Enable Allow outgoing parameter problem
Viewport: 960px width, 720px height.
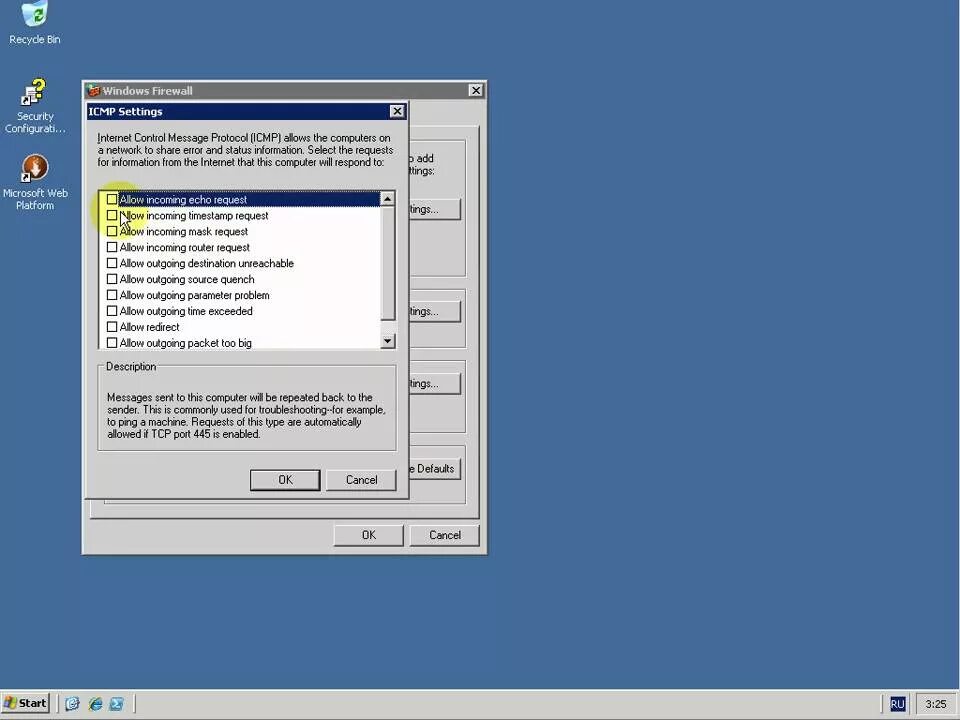click(111, 295)
